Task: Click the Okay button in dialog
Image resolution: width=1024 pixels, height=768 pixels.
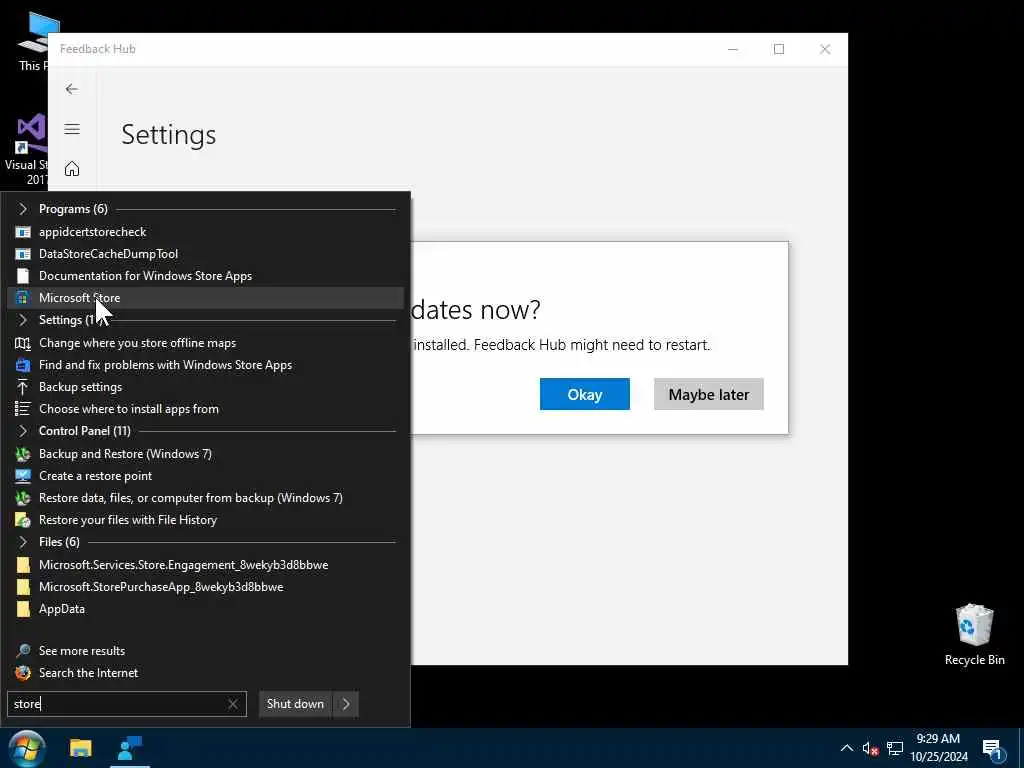Action: [584, 394]
